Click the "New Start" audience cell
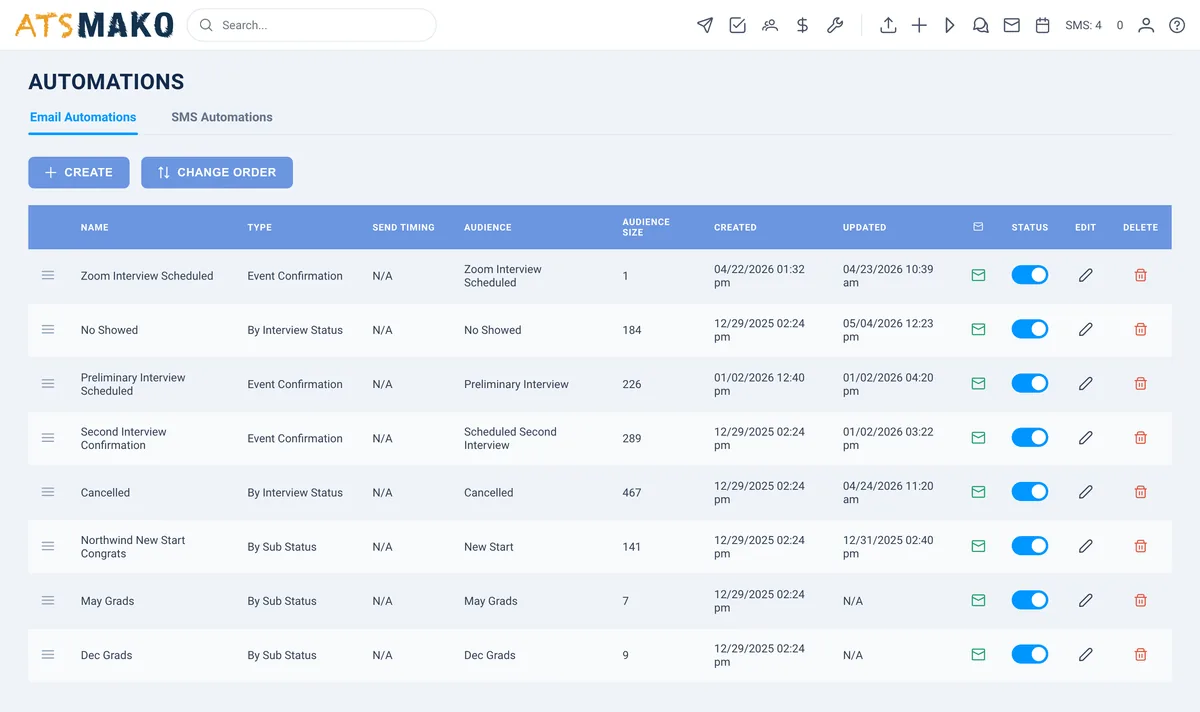 (x=489, y=547)
